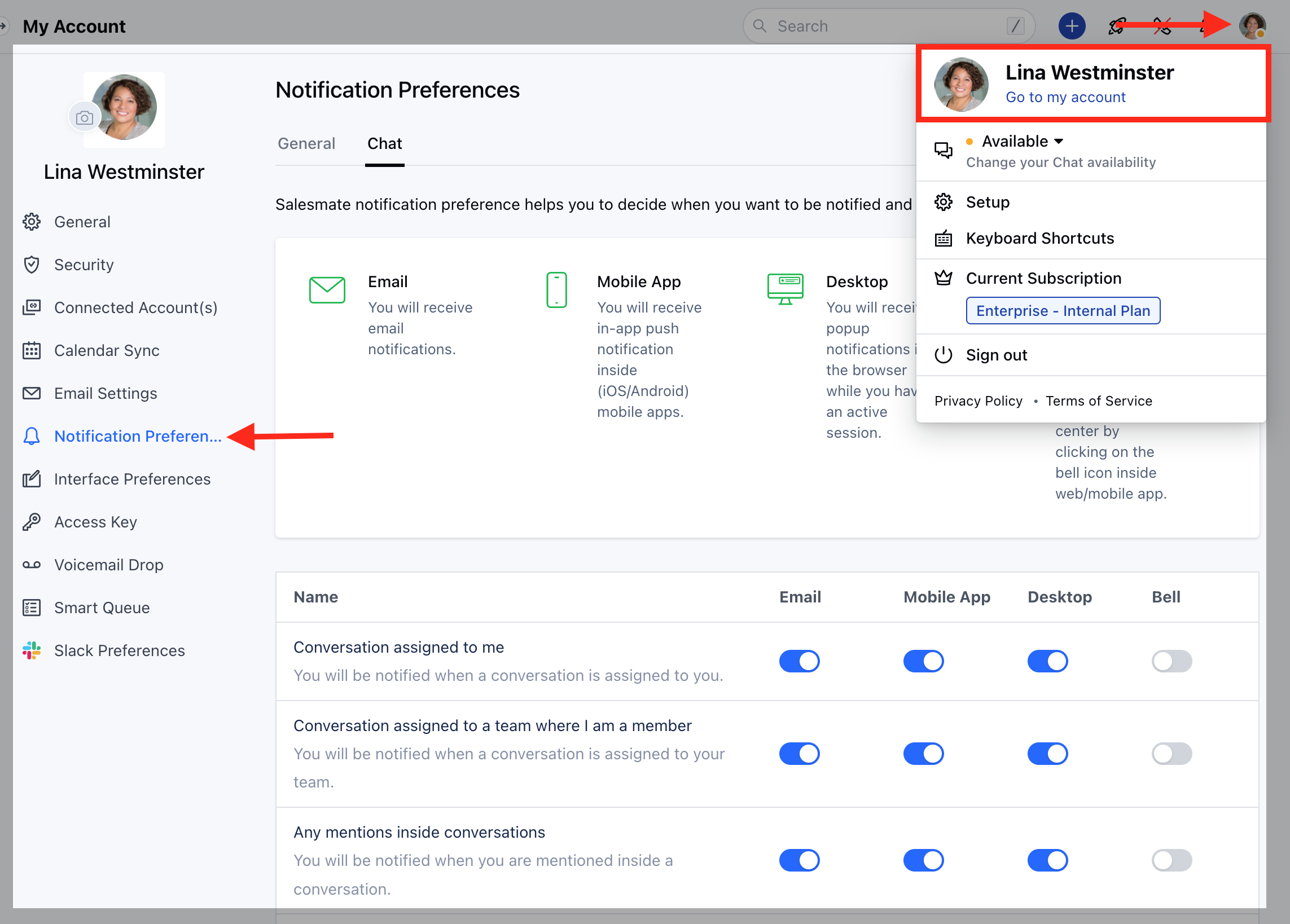Viewport: 1290px width, 924px height.
Task: Click the gear icon beside General in sidebar
Action: click(32, 222)
